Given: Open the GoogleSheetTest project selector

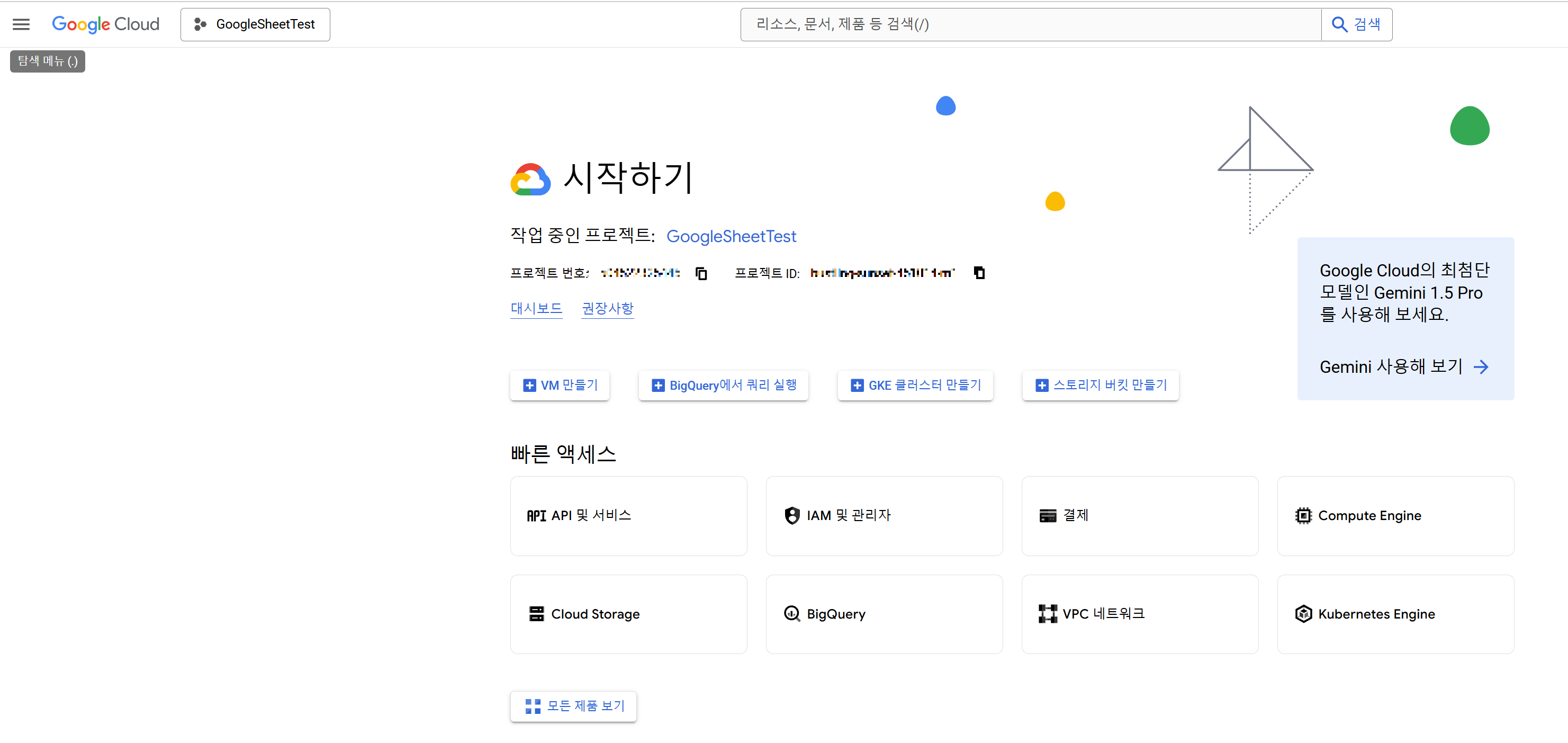Looking at the screenshot, I should (x=255, y=24).
